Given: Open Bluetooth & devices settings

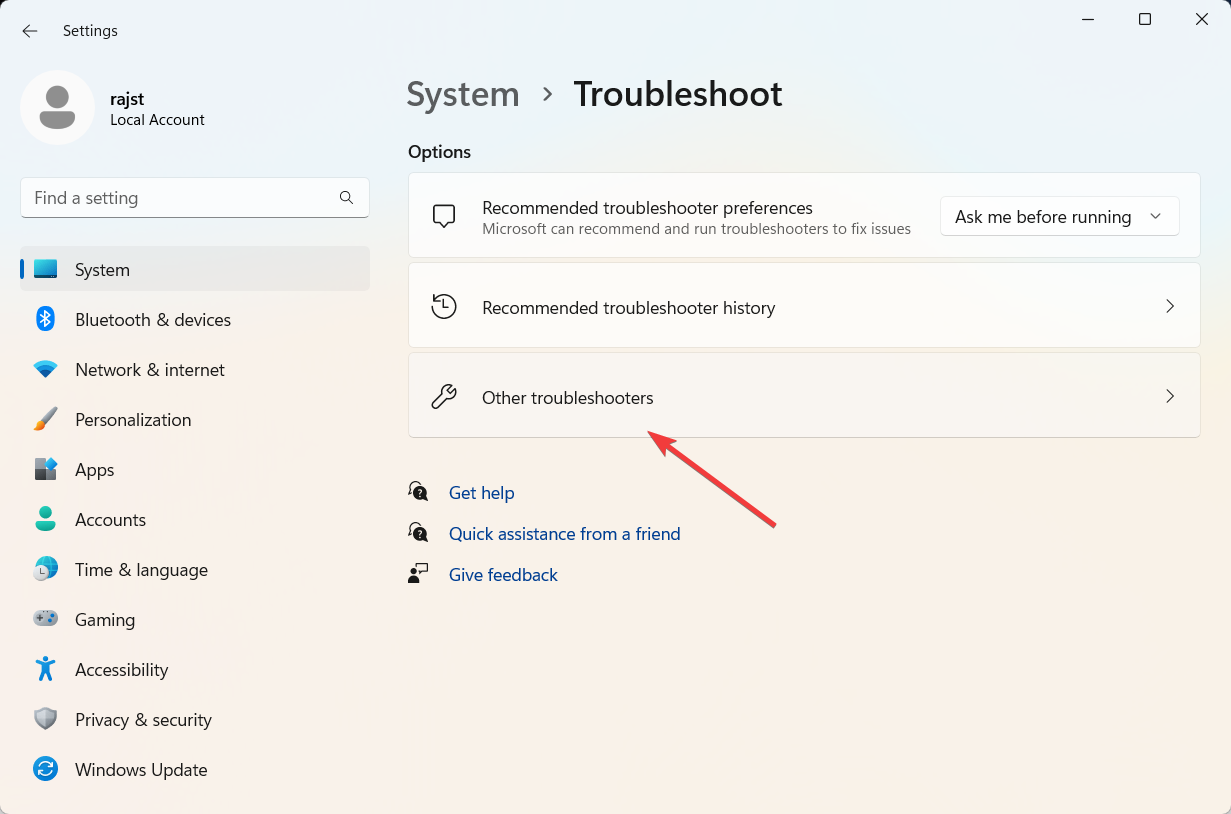Looking at the screenshot, I should 195,319.
